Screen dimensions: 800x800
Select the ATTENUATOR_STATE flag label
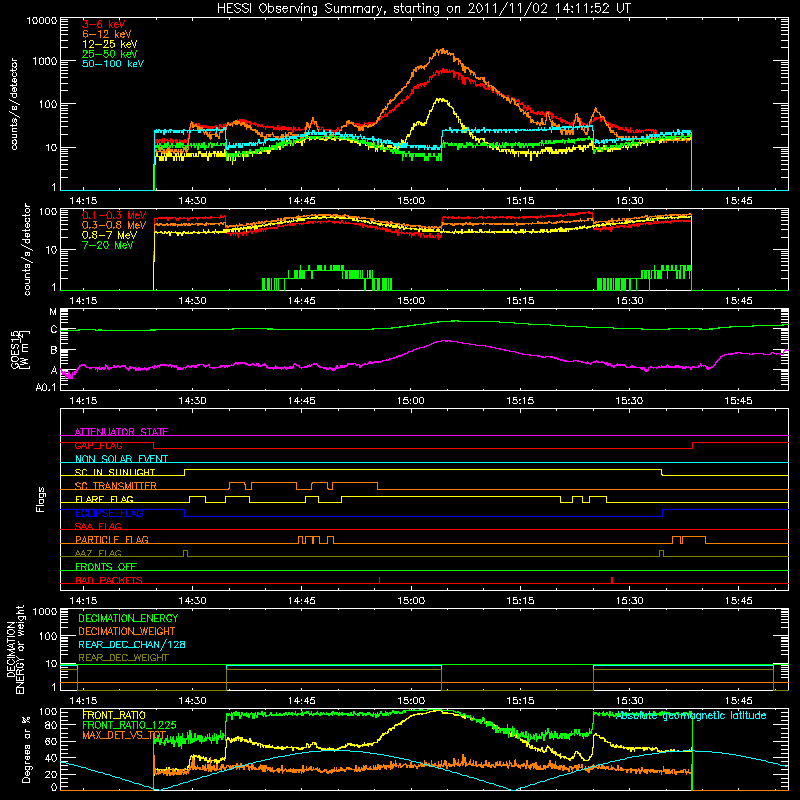tap(121, 432)
